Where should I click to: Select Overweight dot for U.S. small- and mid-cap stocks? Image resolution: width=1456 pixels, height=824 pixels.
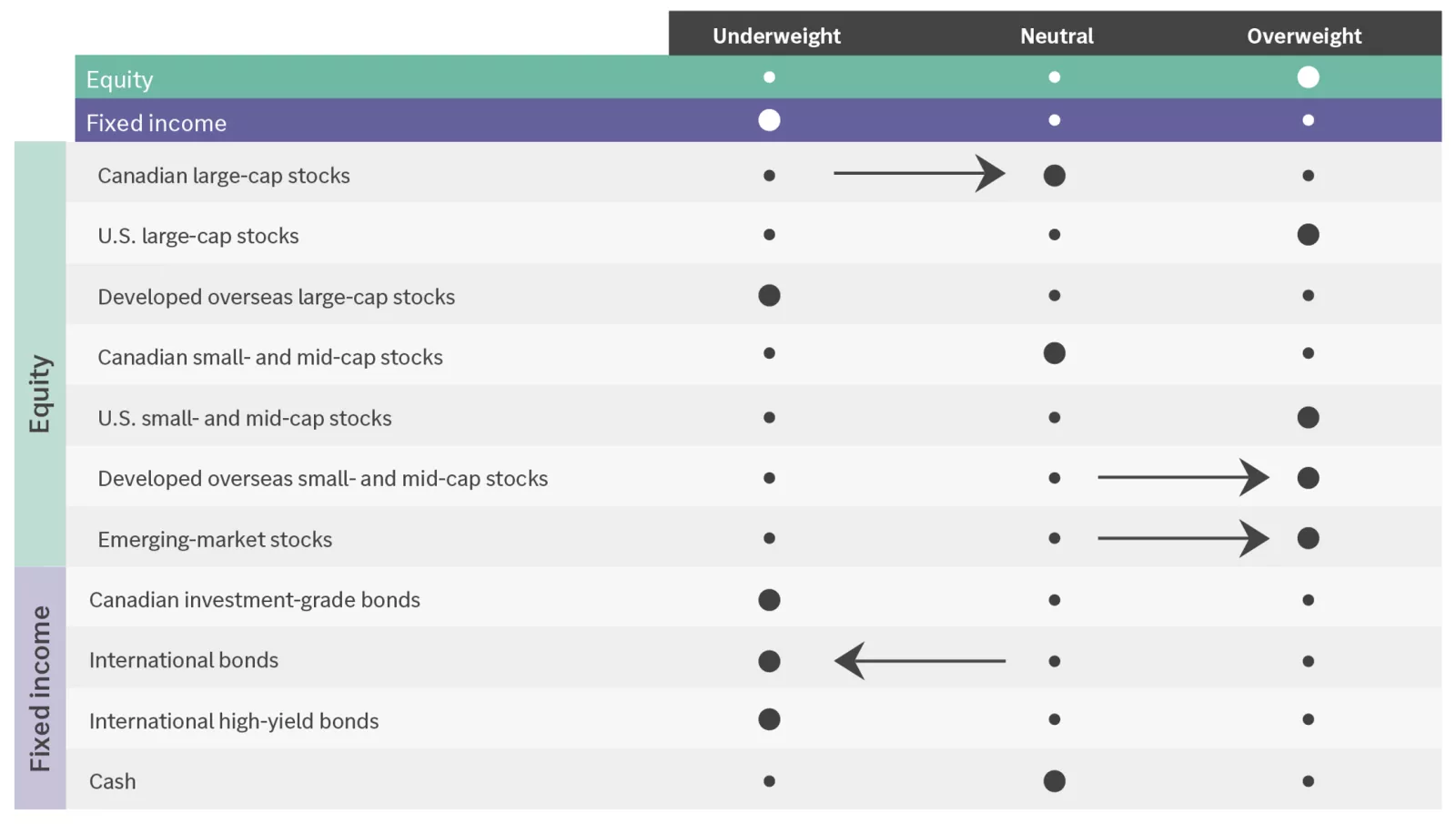click(x=1308, y=418)
